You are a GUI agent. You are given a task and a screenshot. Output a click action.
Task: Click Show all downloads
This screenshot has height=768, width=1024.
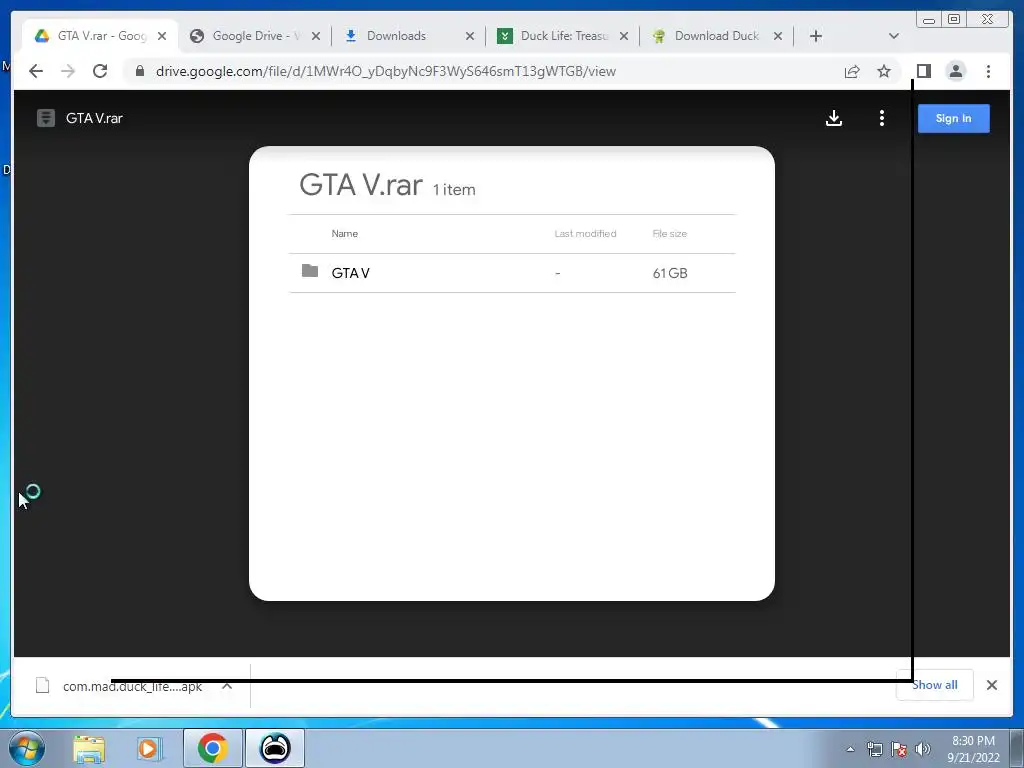[935, 685]
